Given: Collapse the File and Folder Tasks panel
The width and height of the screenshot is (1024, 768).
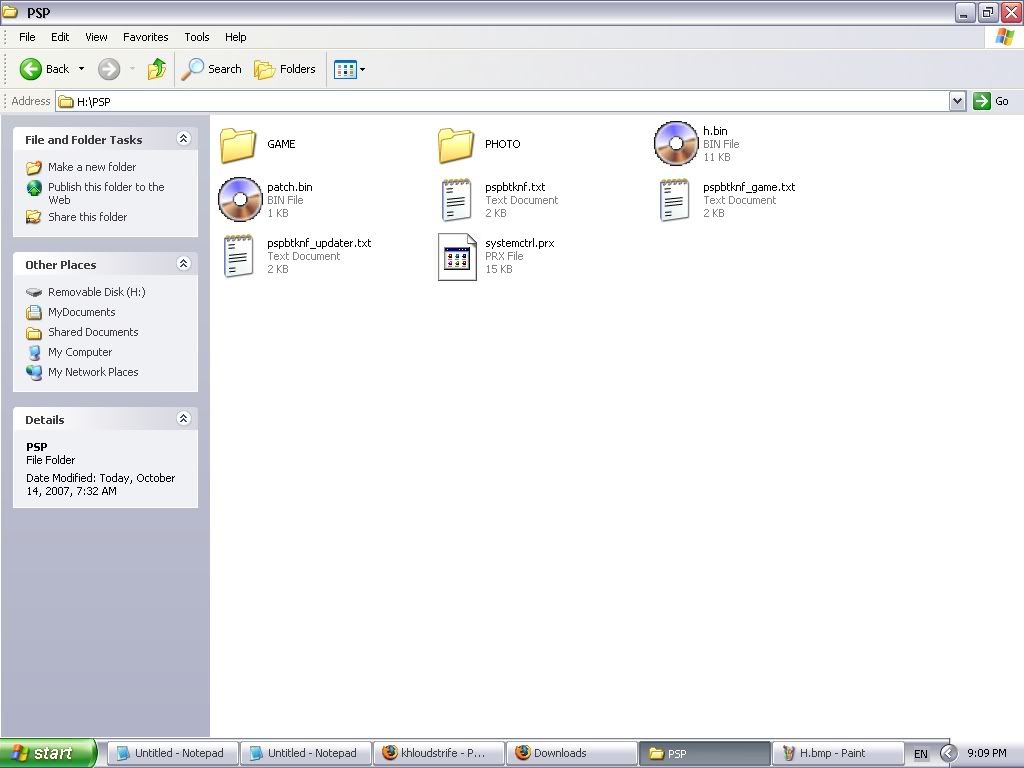Looking at the screenshot, I should [183, 139].
